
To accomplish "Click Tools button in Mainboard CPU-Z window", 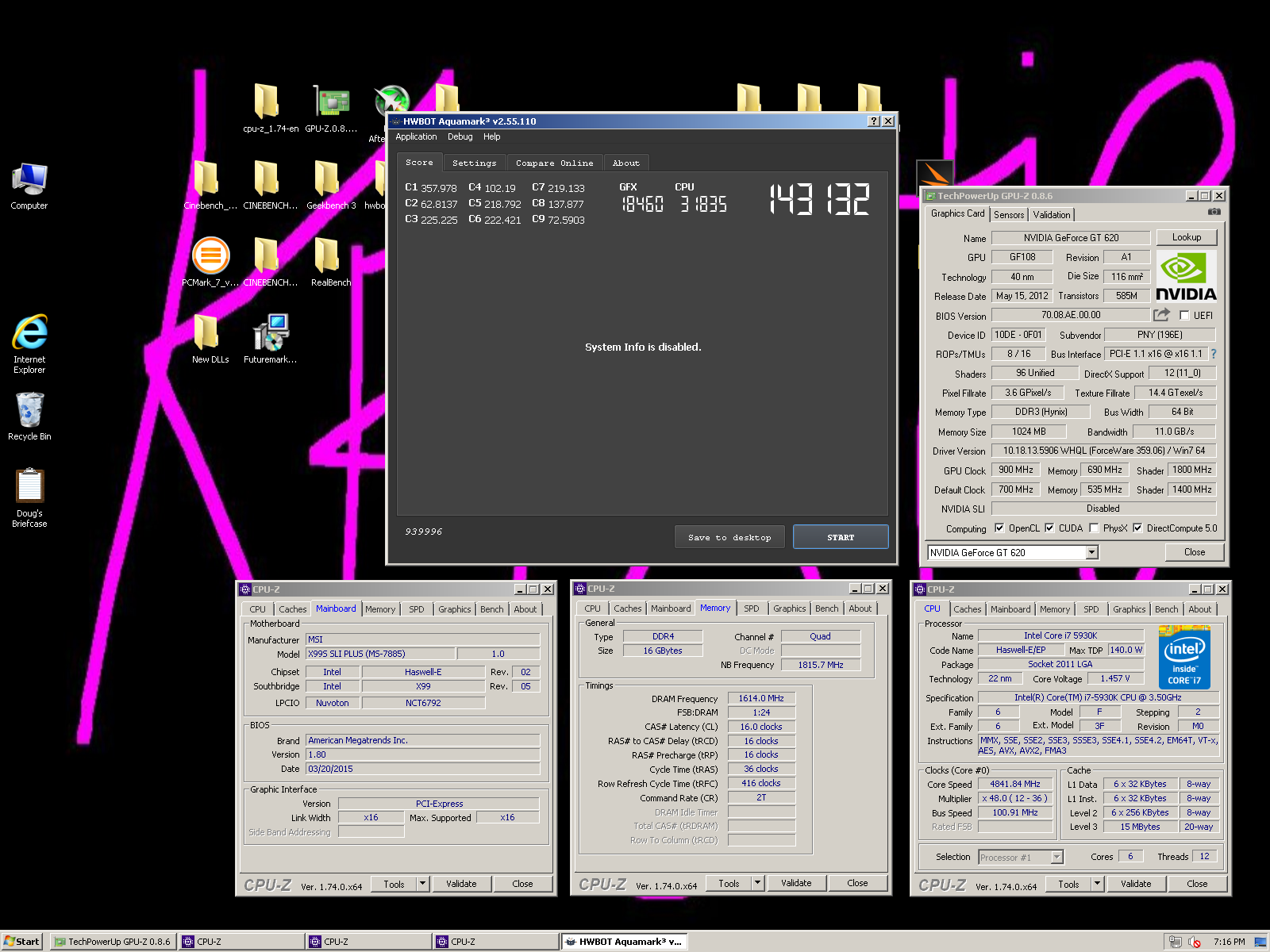I will point(394,884).
